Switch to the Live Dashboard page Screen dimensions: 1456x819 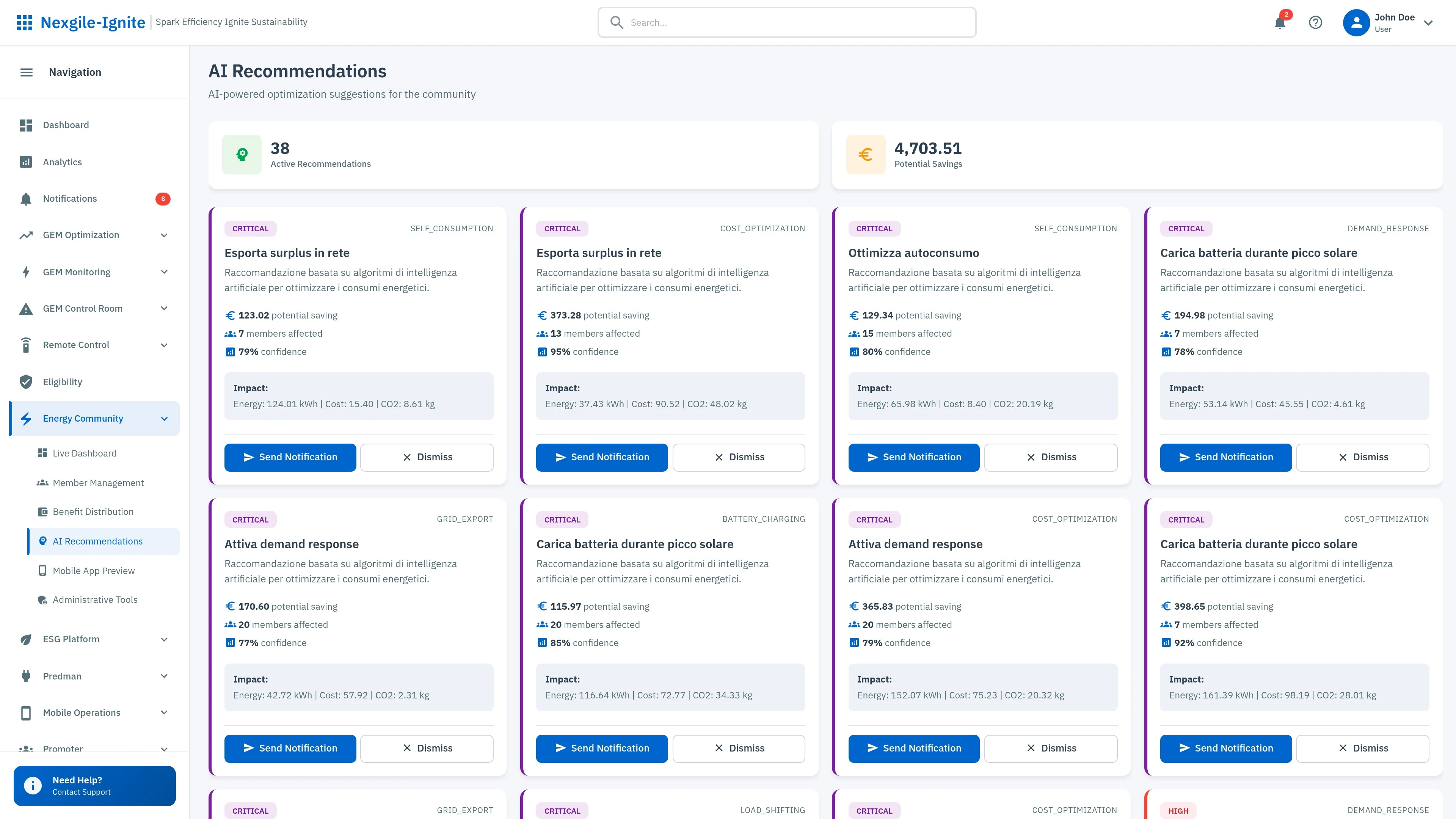click(85, 453)
